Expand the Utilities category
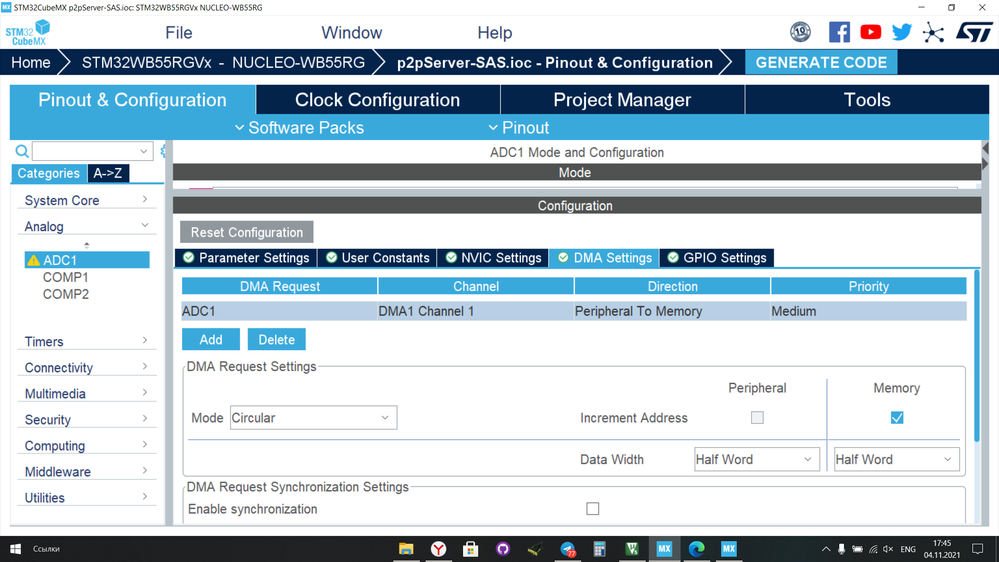Image resolution: width=999 pixels, height=562 pixels. 87,498
